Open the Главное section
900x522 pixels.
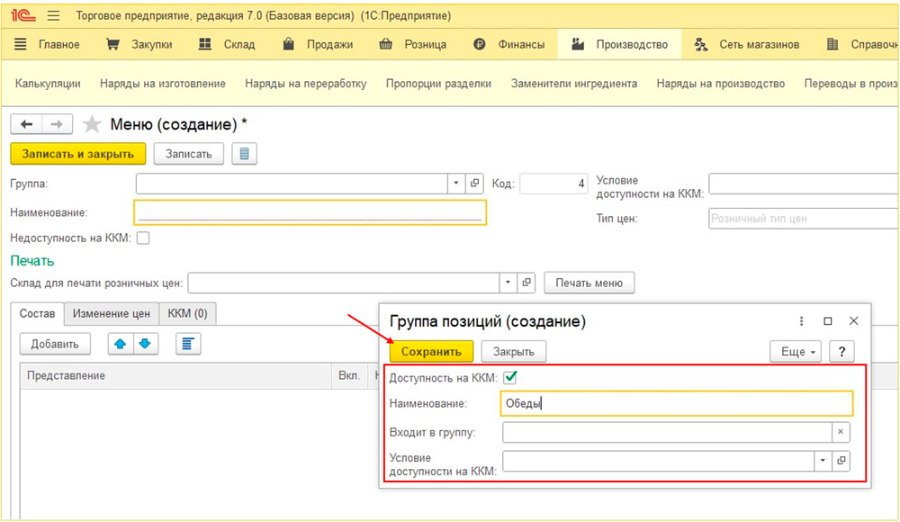(x=47, y=44)
